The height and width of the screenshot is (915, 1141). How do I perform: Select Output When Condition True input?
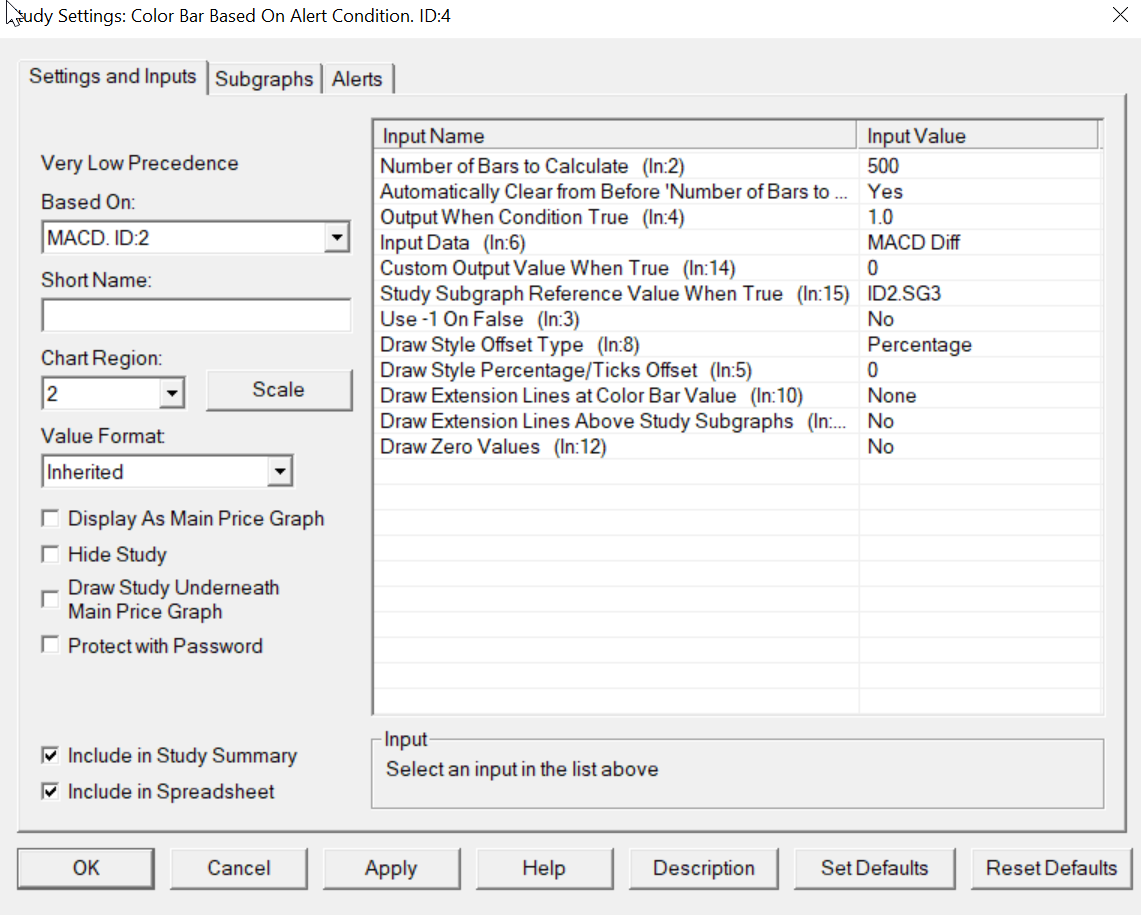tap(738, 217)
